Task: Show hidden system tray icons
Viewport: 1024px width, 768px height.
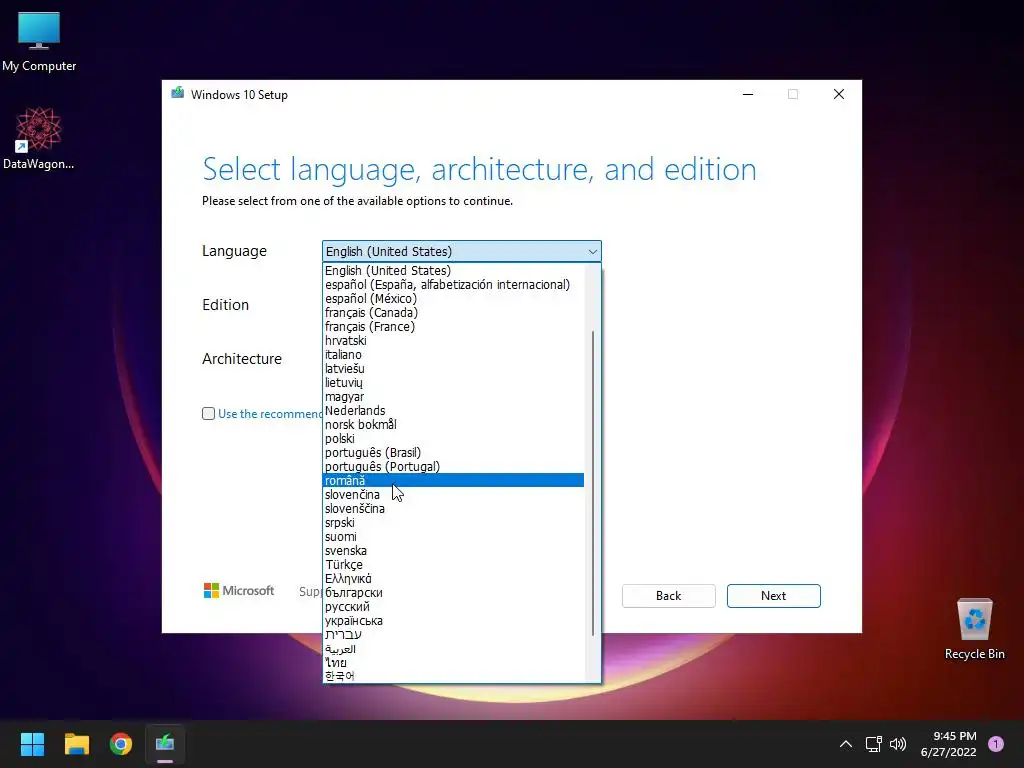Action: pyautogui.click(x=846, y=744)
